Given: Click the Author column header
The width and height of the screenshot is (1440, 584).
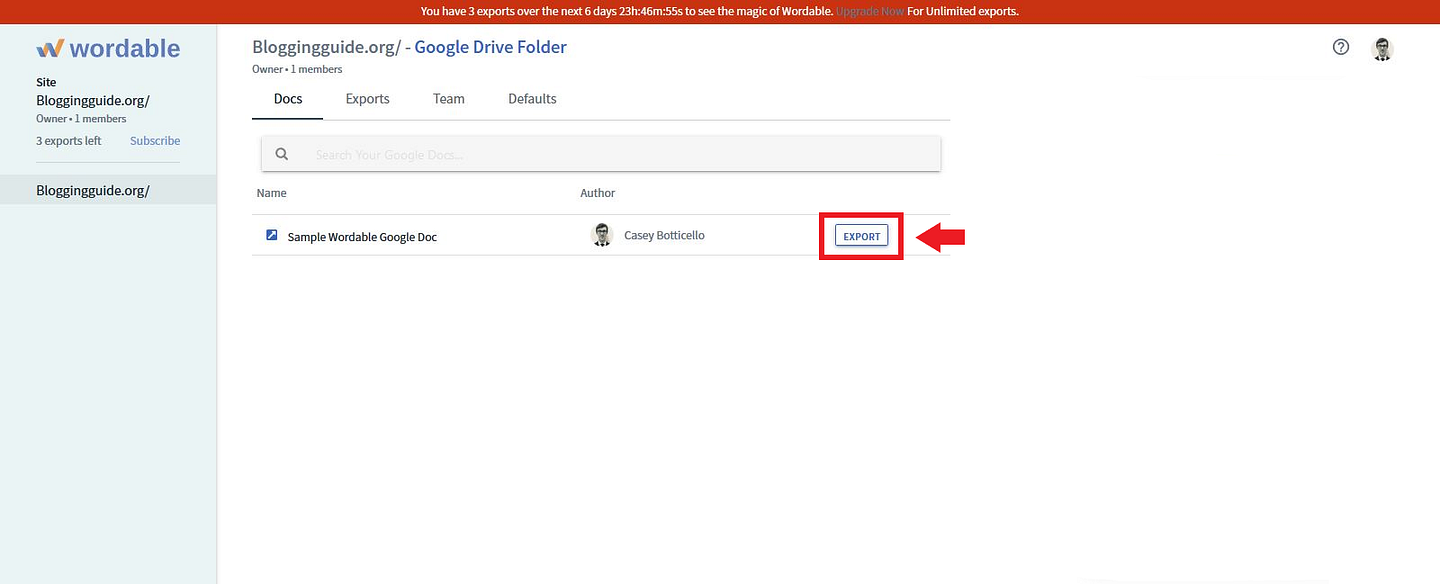Looking at the screenshot, I should [598, 193].
